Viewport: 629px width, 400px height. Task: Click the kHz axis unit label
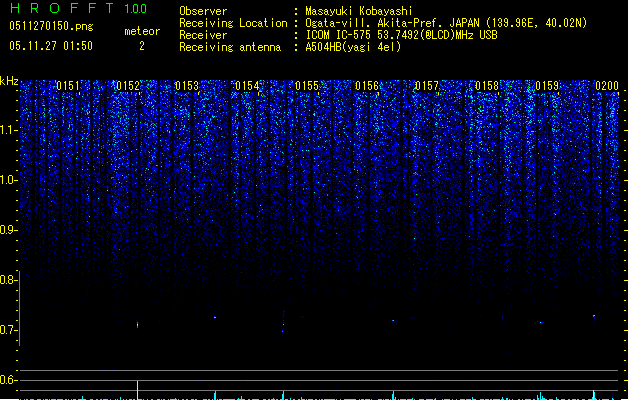tap(9, 81)
